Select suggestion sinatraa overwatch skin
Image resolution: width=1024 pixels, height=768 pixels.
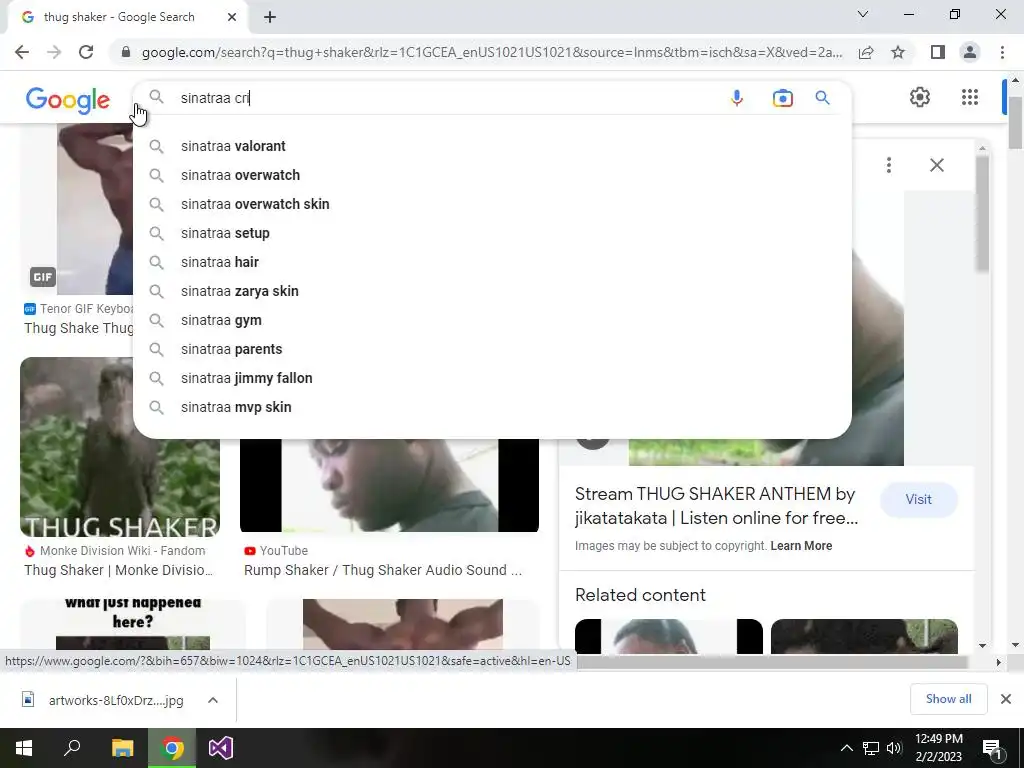point(492,204)
